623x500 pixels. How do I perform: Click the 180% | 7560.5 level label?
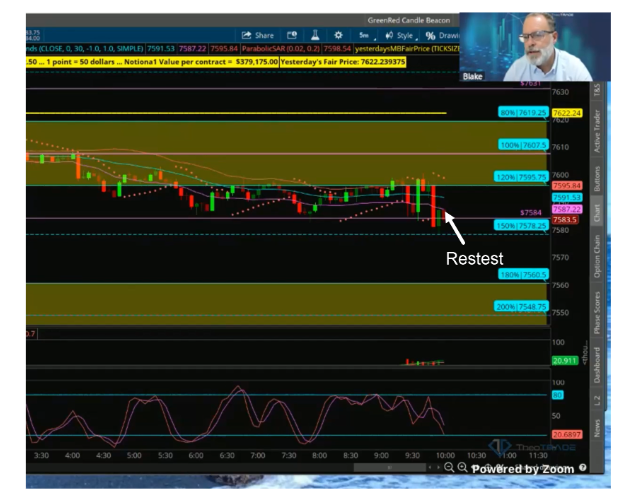[523, 275]
